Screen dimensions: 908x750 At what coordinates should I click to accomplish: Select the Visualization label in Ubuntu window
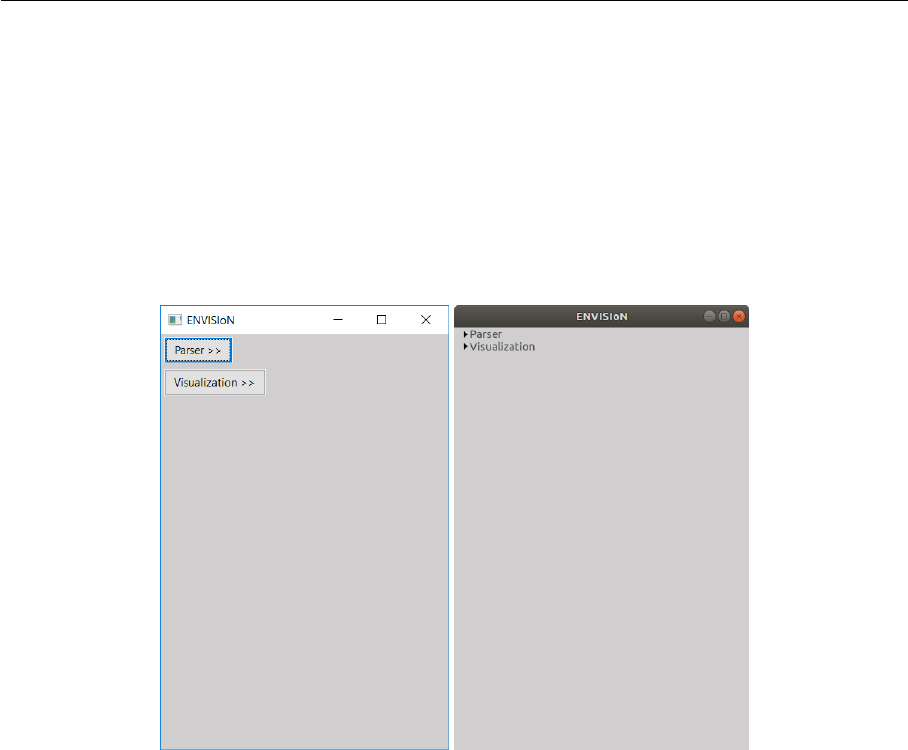tap(502, 347)
